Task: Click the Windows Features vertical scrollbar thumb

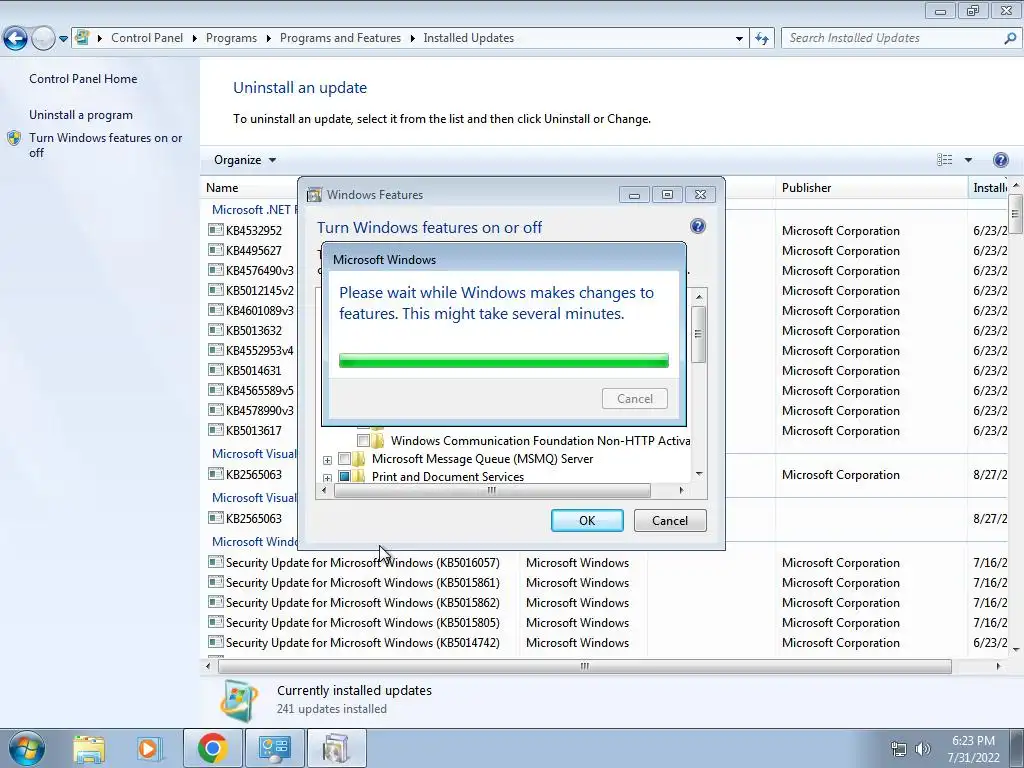Action: 698,334
